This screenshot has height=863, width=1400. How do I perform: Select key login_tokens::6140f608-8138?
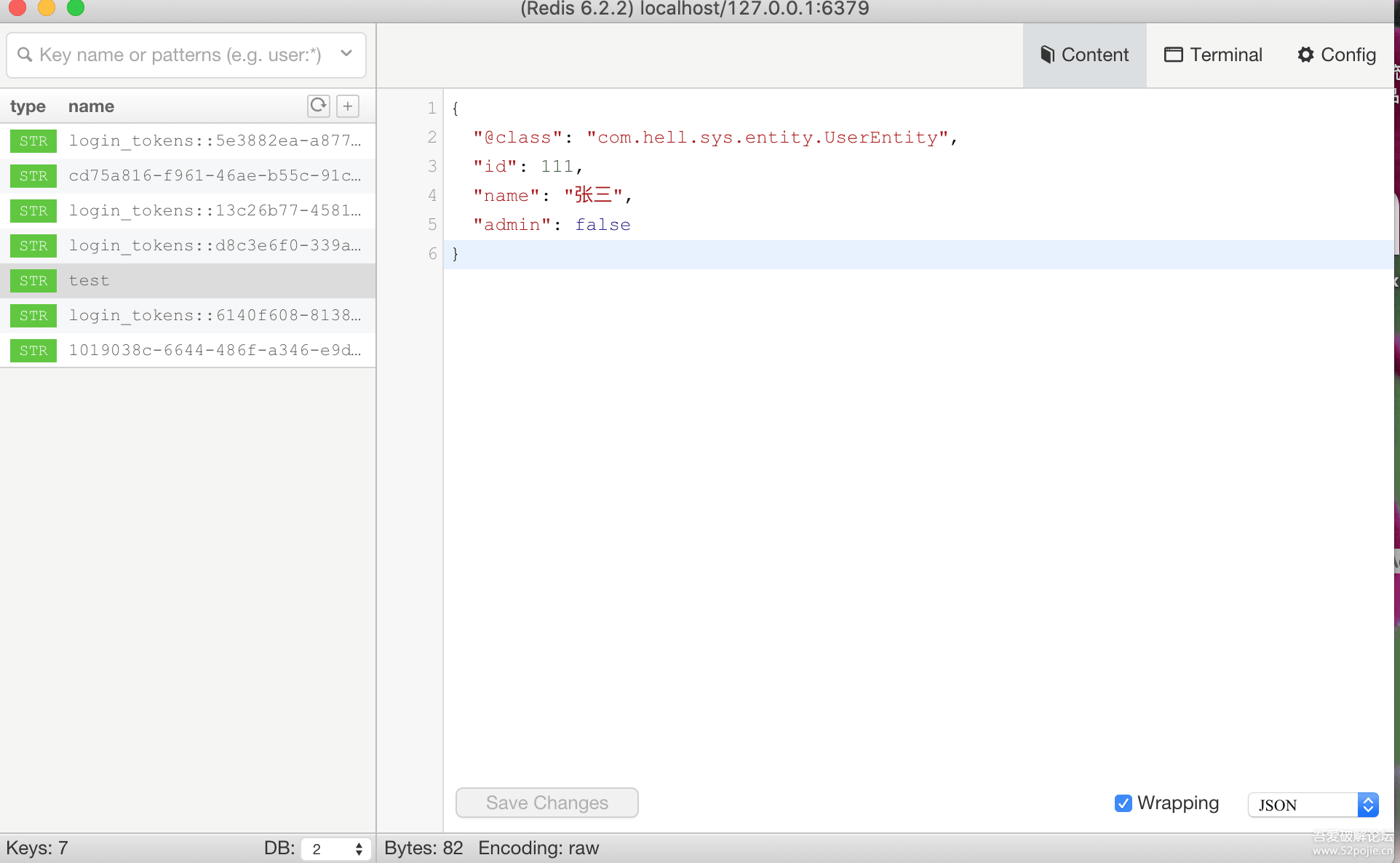(188, 316)
